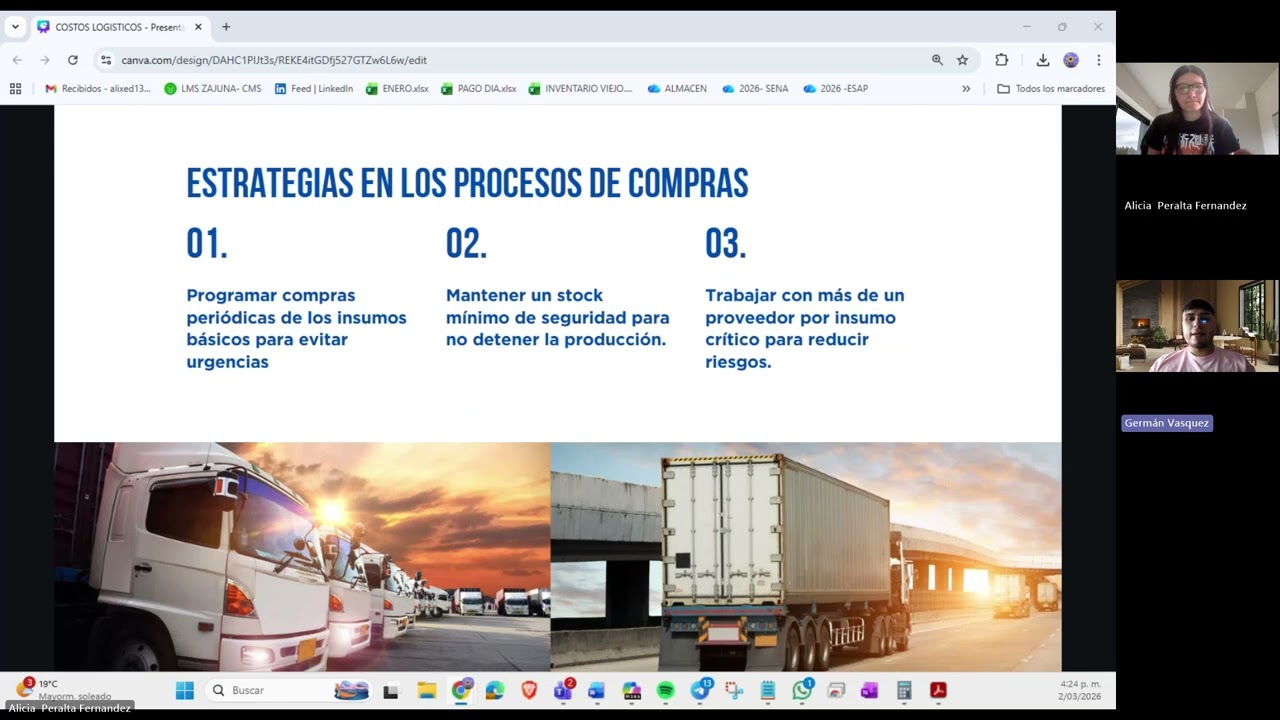Click the Germán Vasquez name label

tap(1166, 423)
